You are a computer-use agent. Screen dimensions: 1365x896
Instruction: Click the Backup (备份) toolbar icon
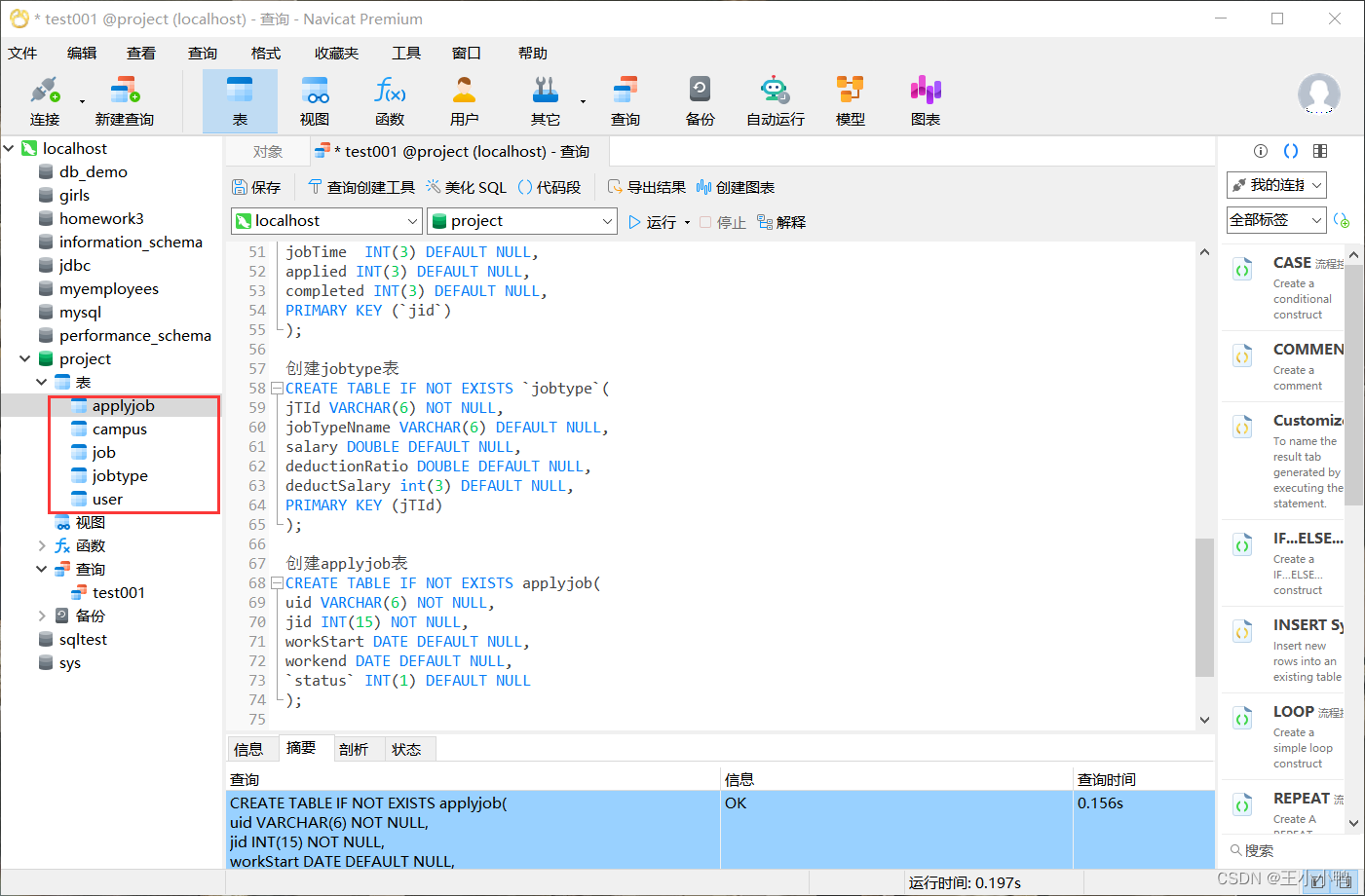[x=700, y=101]
